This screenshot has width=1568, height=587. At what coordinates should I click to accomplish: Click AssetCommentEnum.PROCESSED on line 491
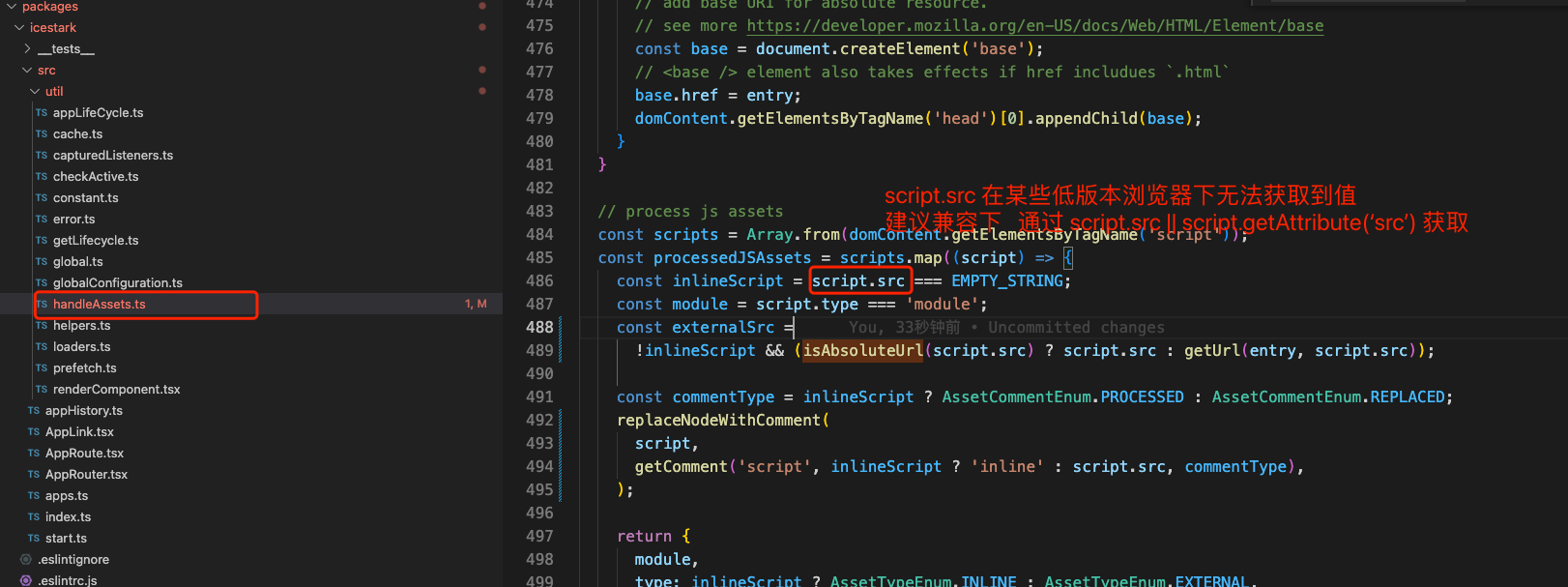pos(1062,396)
